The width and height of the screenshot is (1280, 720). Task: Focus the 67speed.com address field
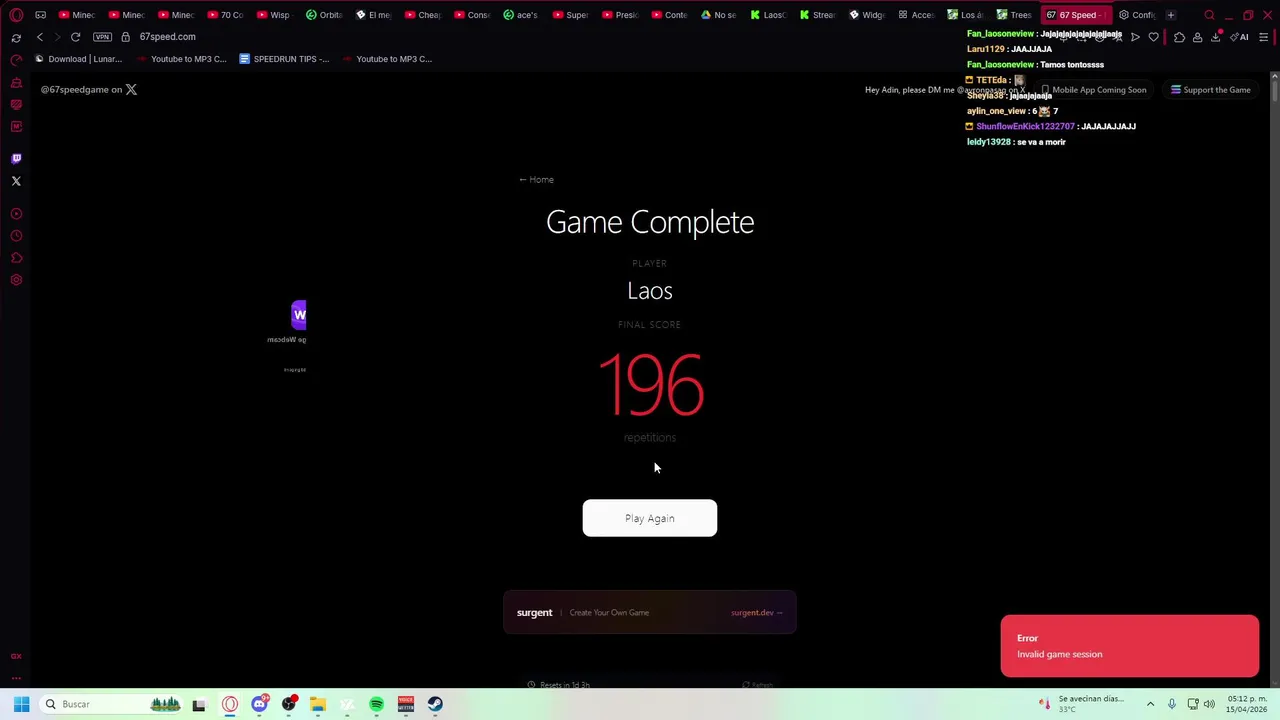tap(167, 37)
